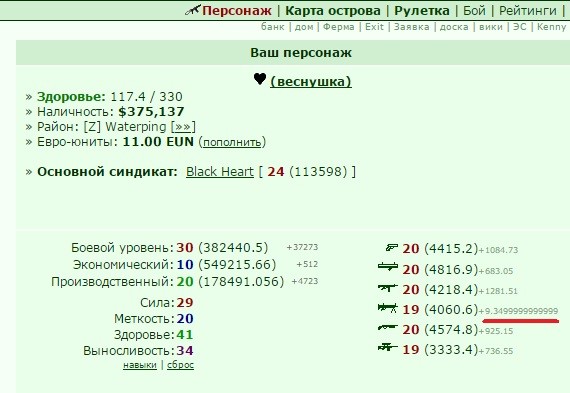
Task: Click combat level experience (382440.5)
Action: tap(233, 248)
